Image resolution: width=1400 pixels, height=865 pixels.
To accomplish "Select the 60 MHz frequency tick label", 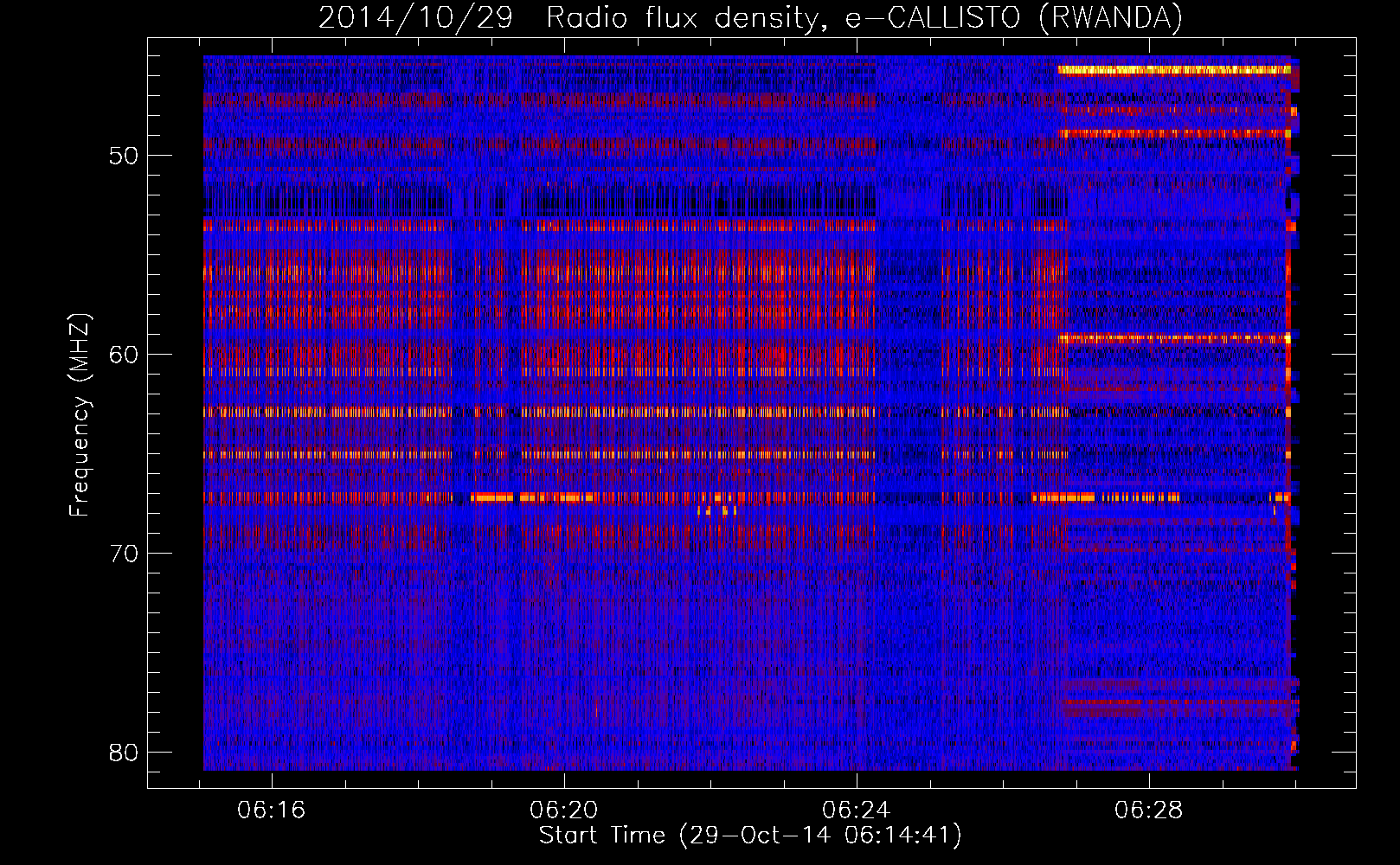I will [124, 355].
